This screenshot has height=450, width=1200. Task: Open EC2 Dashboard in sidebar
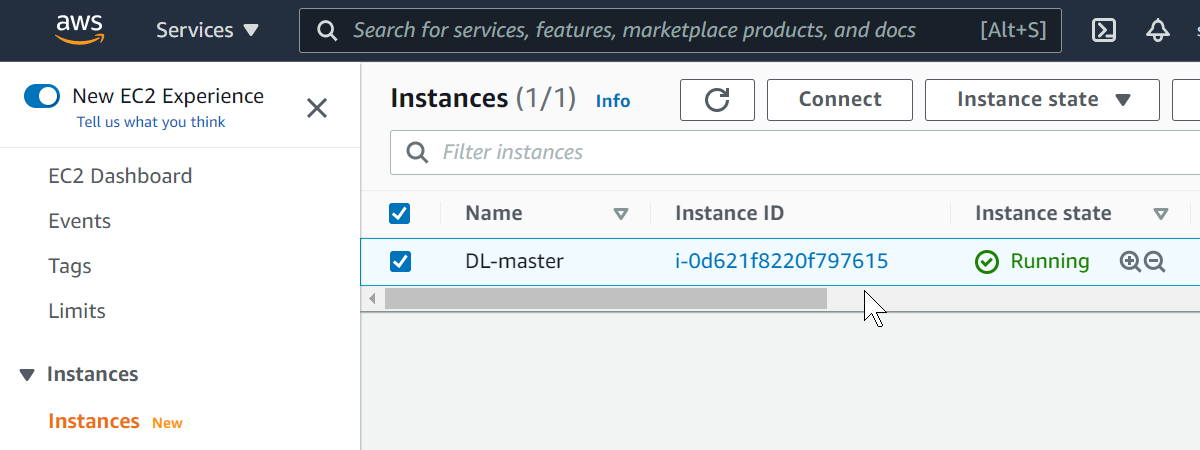pyautogui.click(x=120, y=176)
